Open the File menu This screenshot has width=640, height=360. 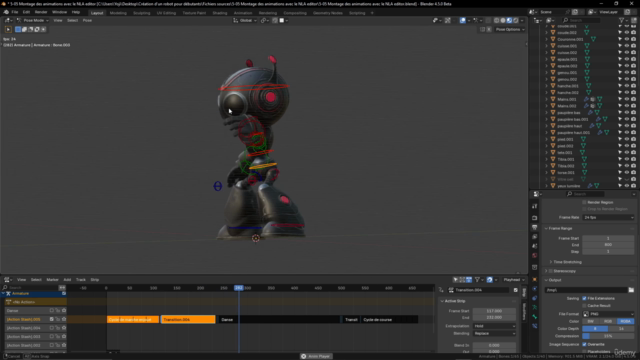point(15,12)
